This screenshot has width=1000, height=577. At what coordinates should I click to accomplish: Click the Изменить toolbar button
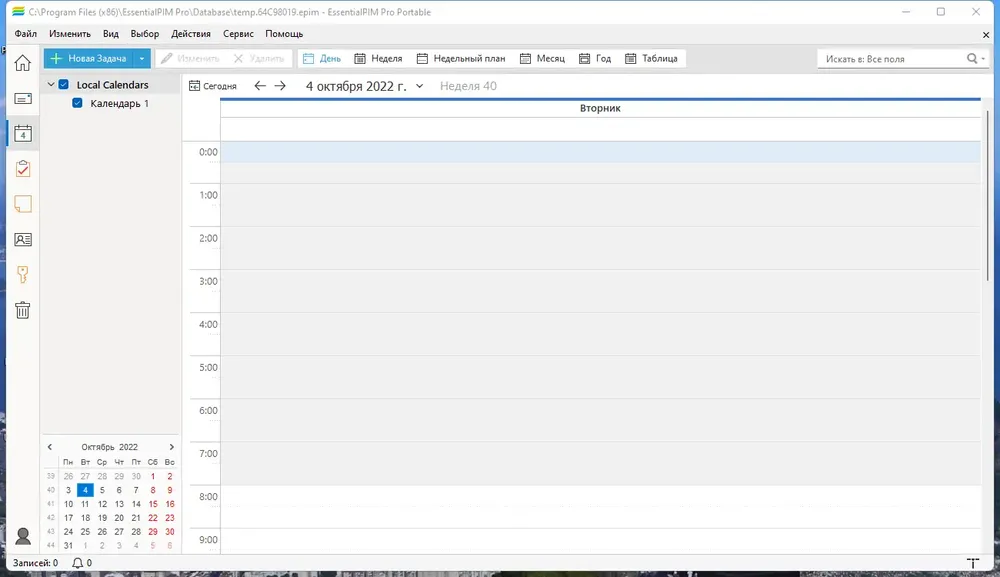[x=190, y=59]
